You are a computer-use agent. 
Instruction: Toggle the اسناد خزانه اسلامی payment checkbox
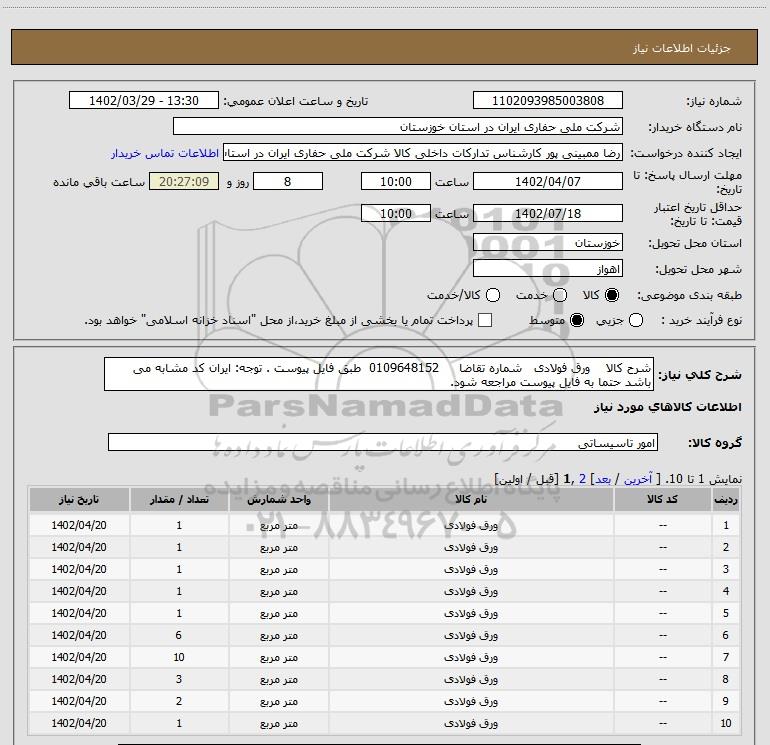coord(486,320)
